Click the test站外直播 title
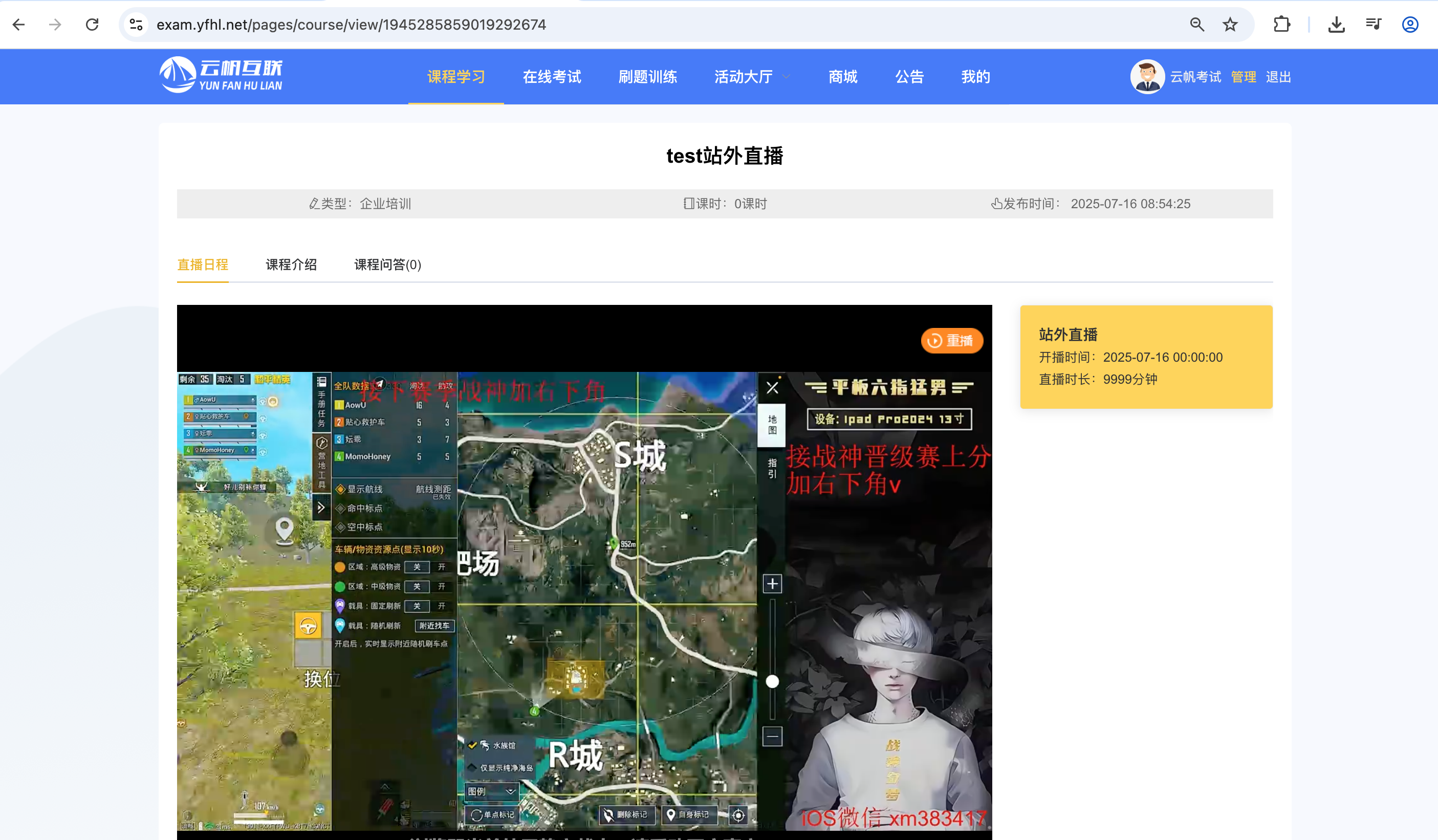Viewport: 1438px width, 840px height. pyautogui.click(x=725, y=156)
